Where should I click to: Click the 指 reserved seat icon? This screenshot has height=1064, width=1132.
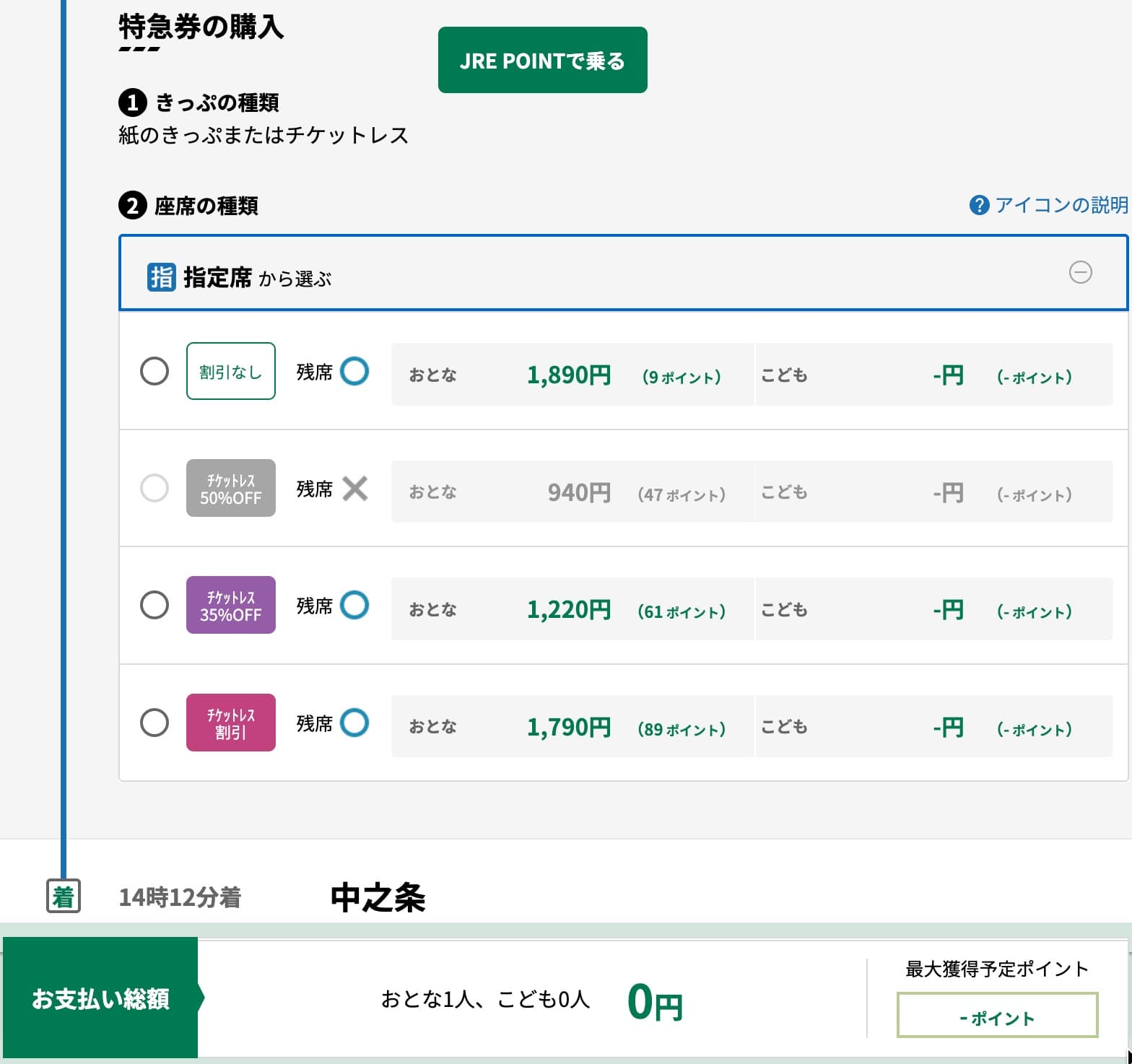pyautogui.click(x=161, y=277)
